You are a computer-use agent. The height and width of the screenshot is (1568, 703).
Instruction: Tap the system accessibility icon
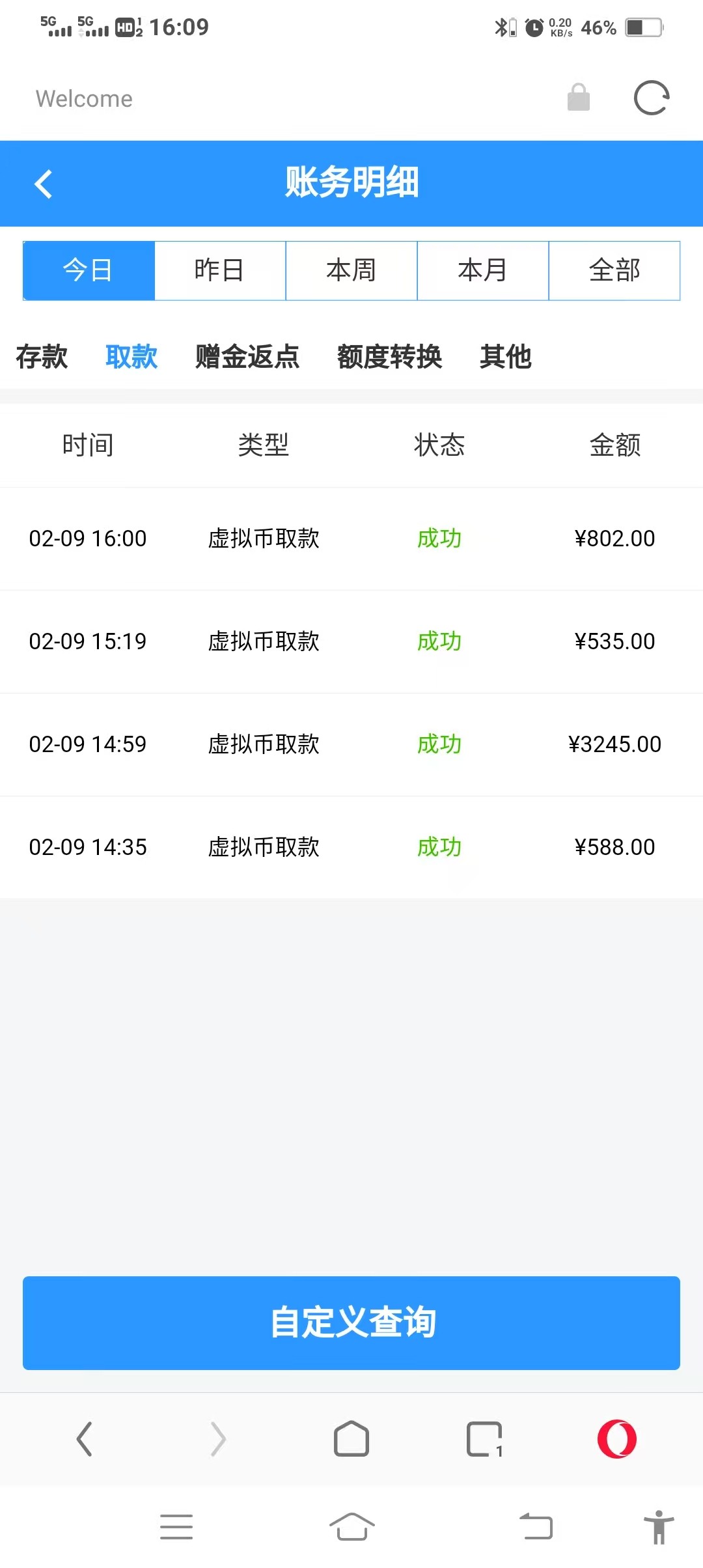point(659,1526)
